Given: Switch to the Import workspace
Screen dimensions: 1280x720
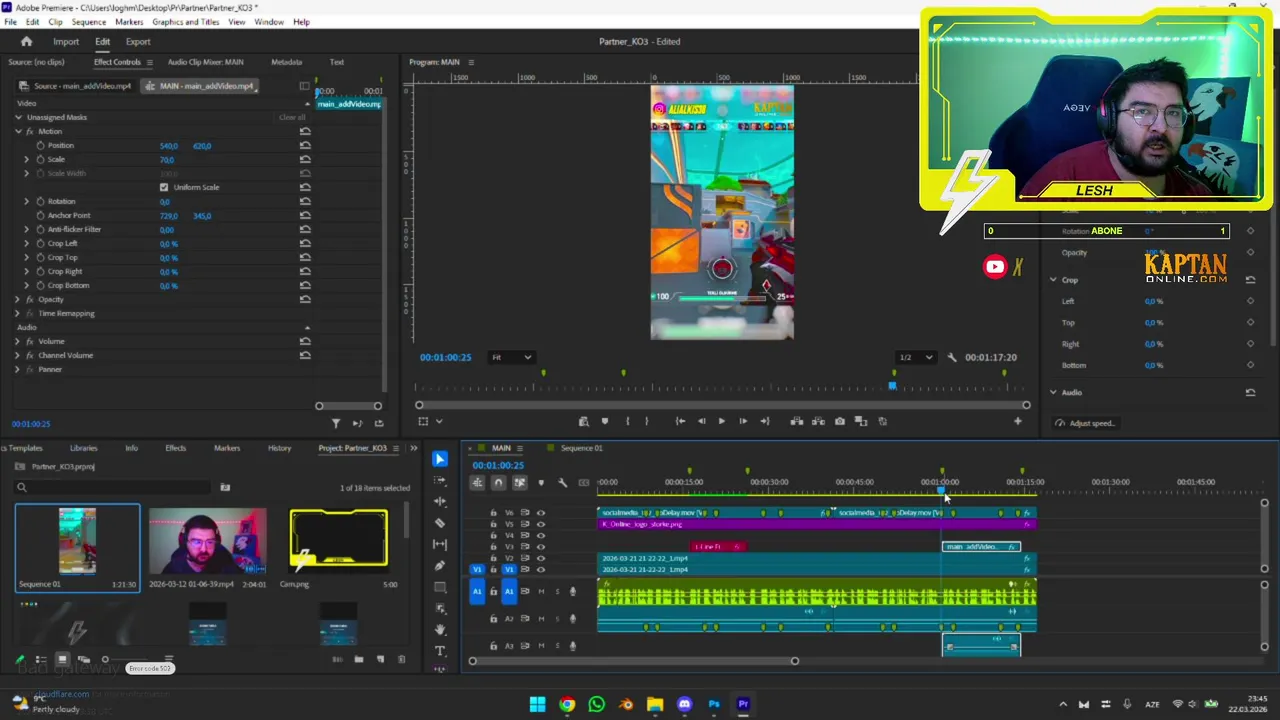Looking at the screenshot, I should [66, 42].
